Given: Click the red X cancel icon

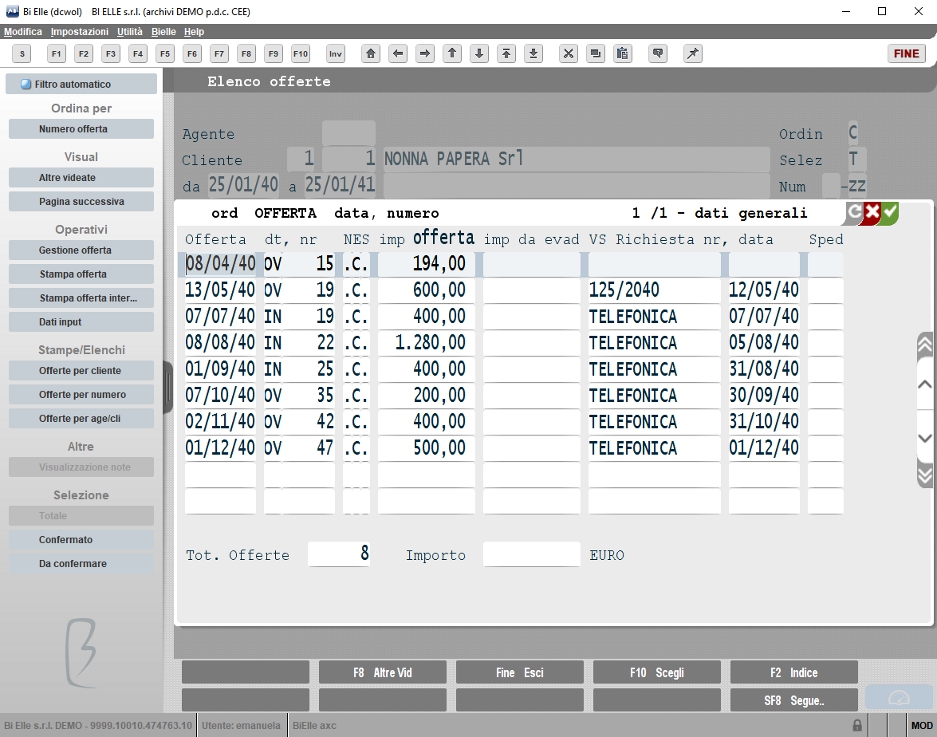Looking at the screenshot, I should coord(872,212).
